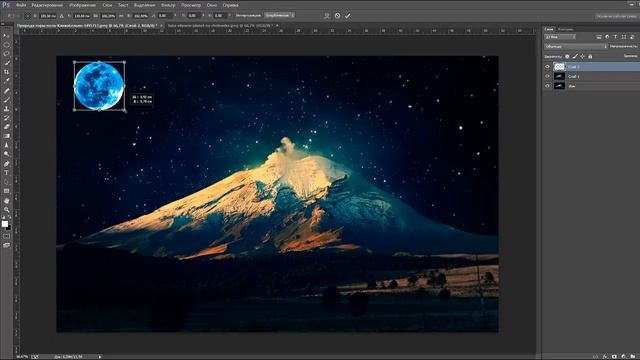This screenshot has width=640, height=360.
Task: Select the Path Selection tool
Action: tap(7, 182)
